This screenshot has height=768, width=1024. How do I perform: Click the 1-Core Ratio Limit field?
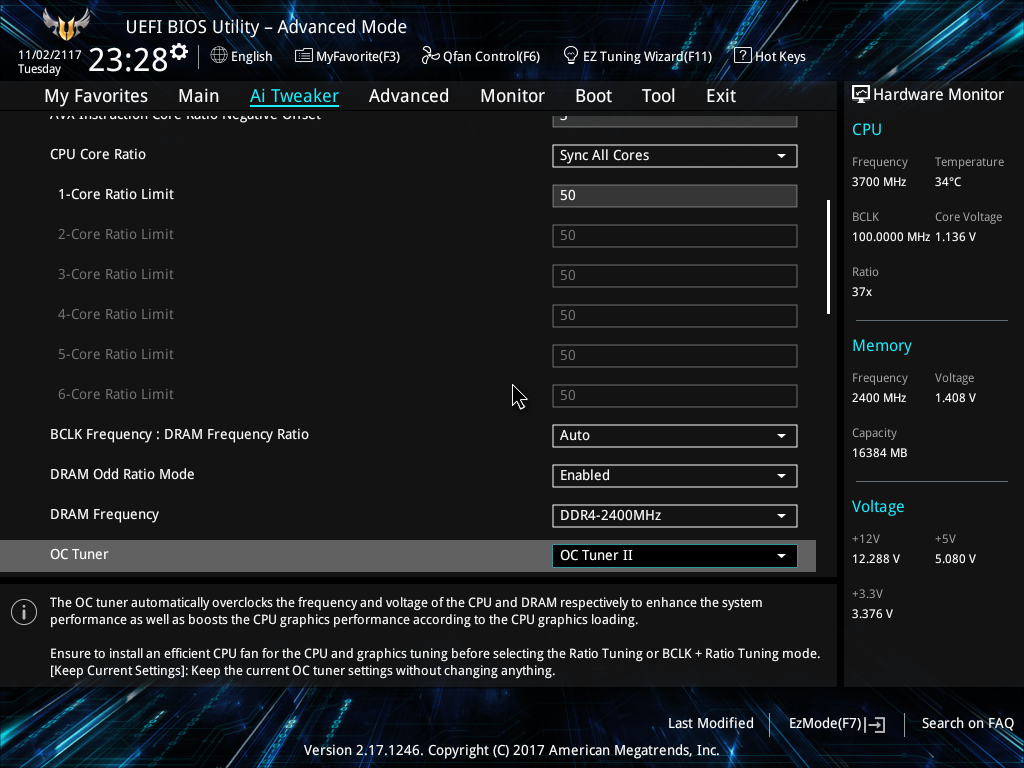point(675,195)
